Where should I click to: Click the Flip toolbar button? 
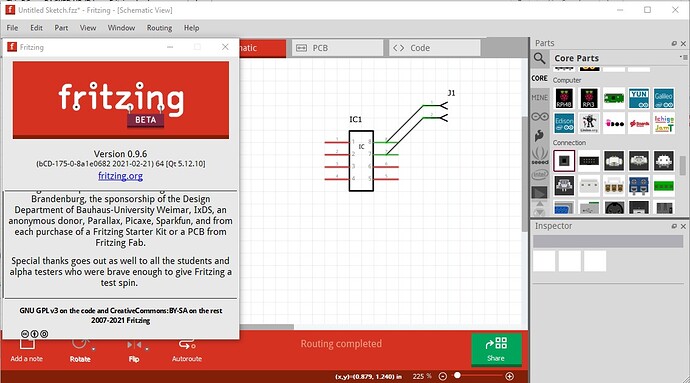click(x=134, y=351)
